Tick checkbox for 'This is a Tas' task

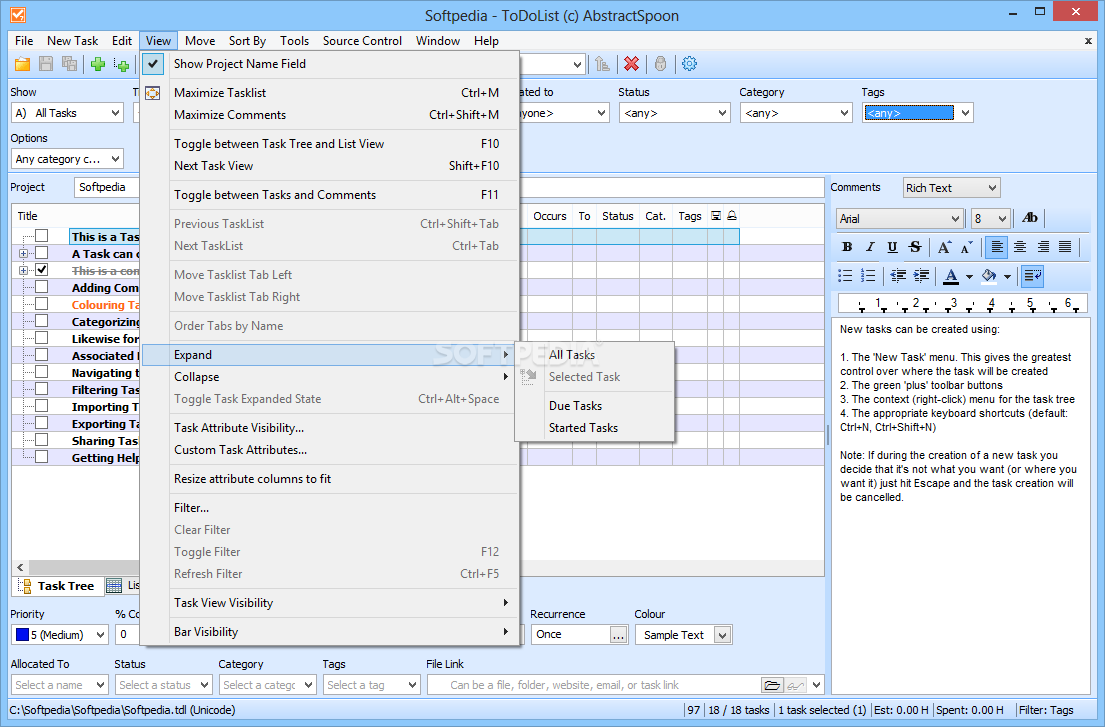pyautogui.click(x=42, y=236)
